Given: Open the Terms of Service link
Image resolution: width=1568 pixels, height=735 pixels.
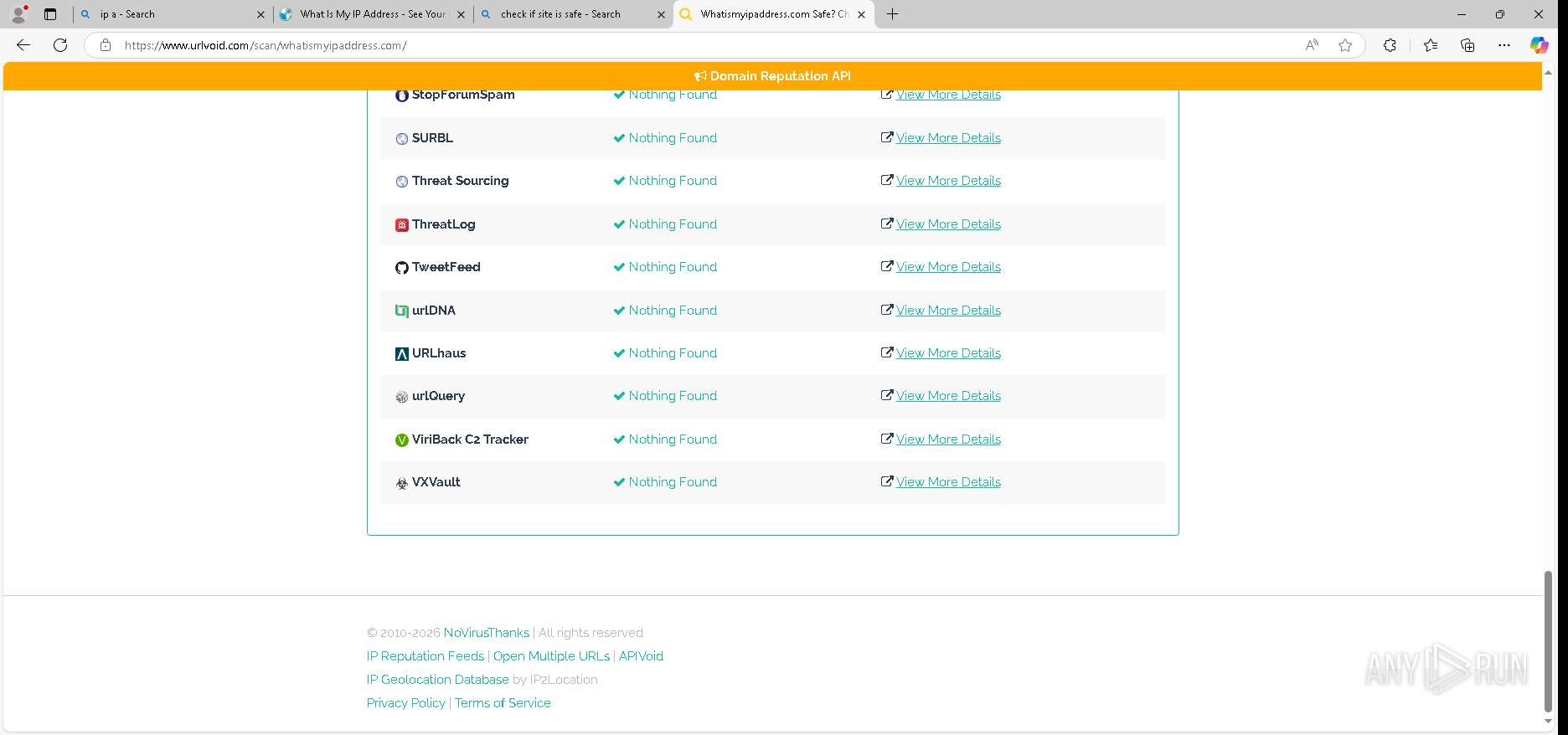Looking at the screenshot, I should pos(503,703).
